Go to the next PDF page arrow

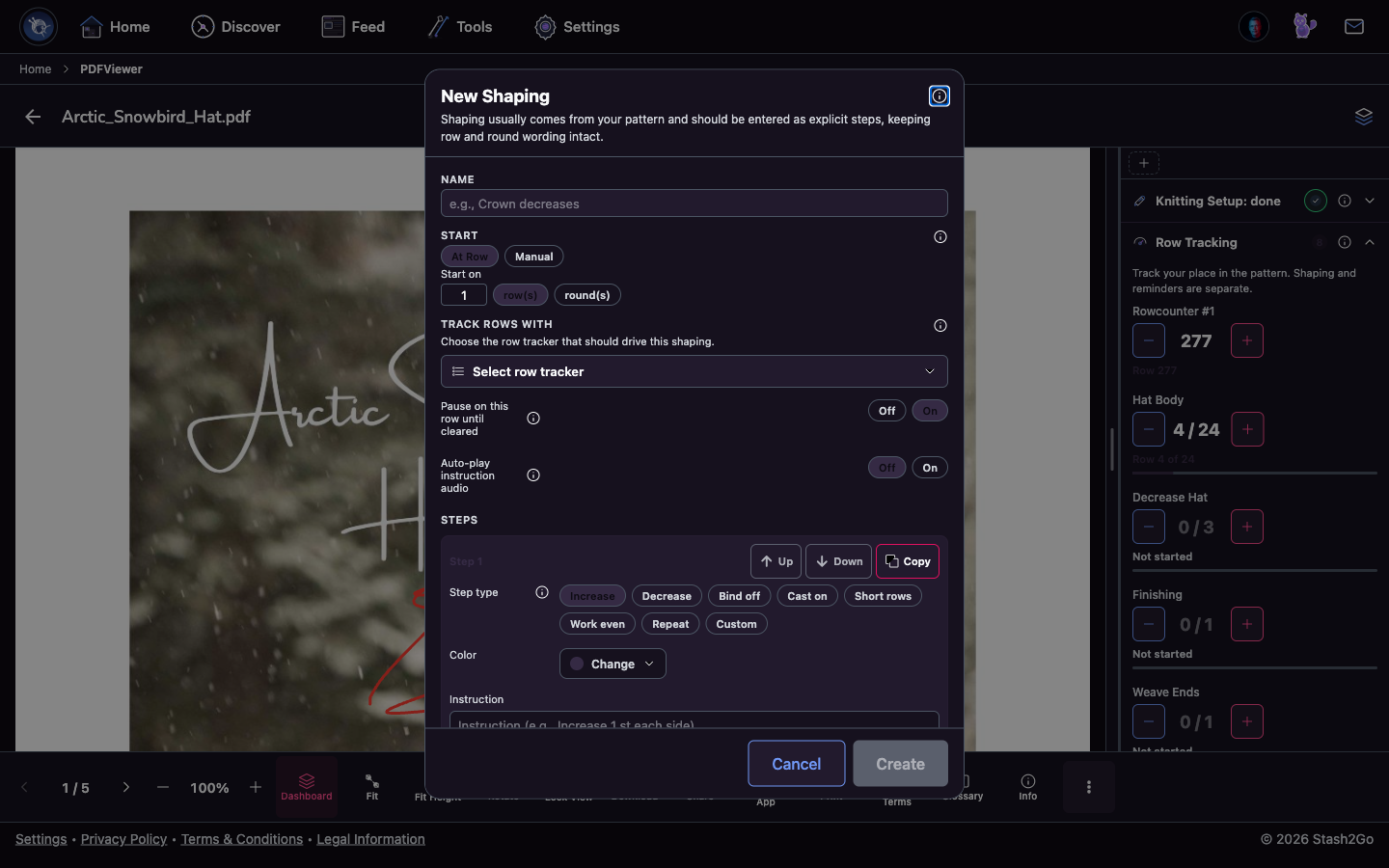(126, 787)
